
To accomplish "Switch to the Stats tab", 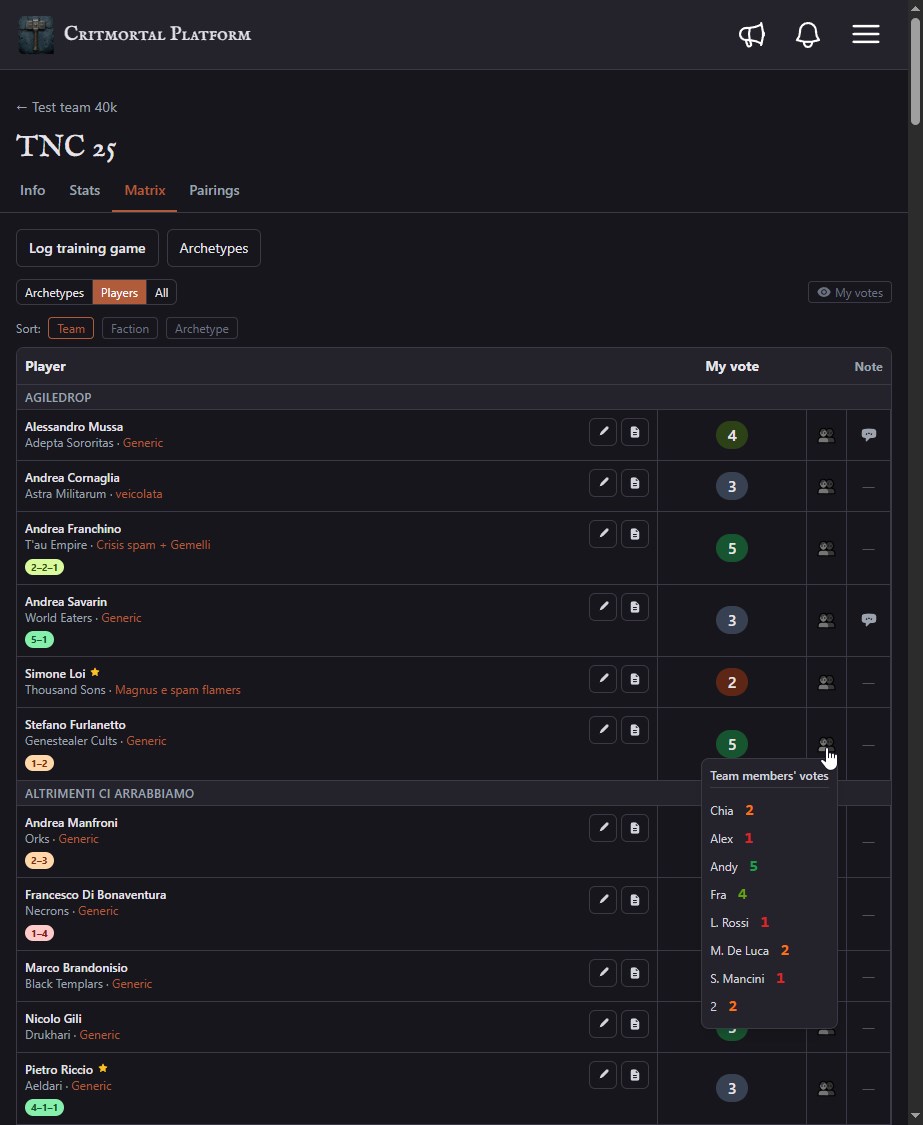I will coord(85,190).
